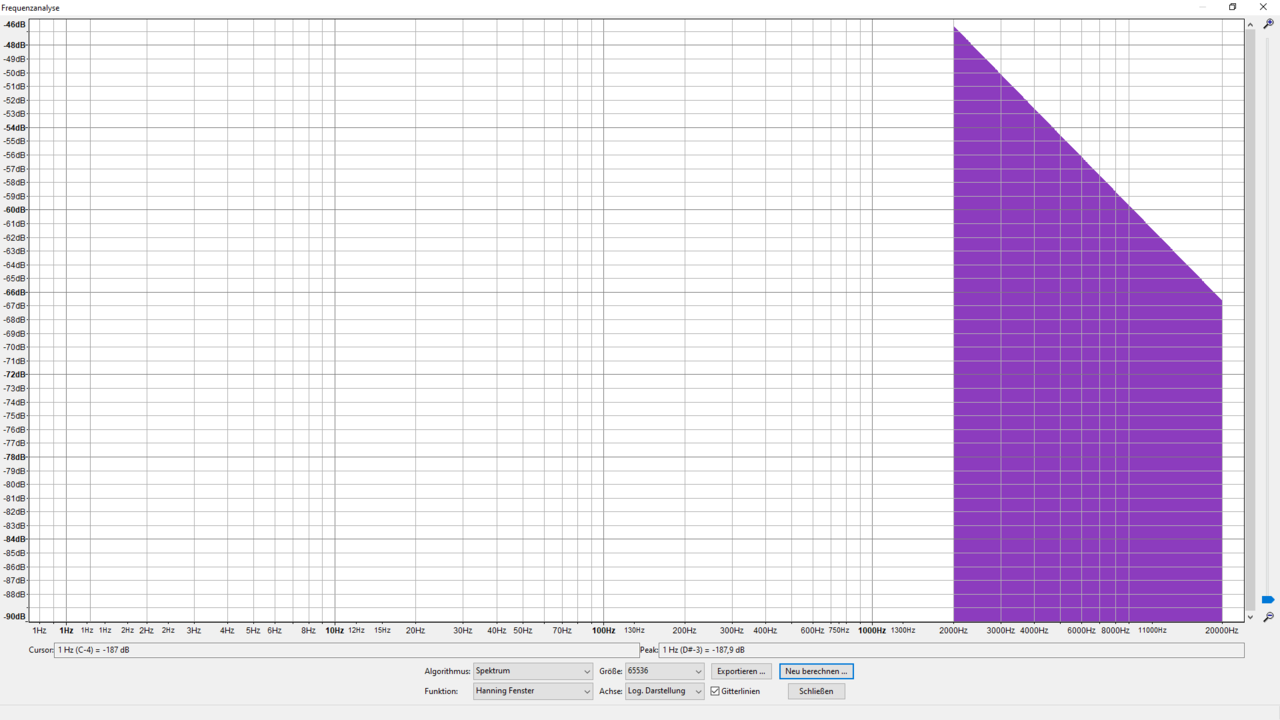Image resolution: width=1280 pixels, height=720 pixels.
Task: Click the 3Hz axis label
Action: pyautogui.click(x=193, y=630)
